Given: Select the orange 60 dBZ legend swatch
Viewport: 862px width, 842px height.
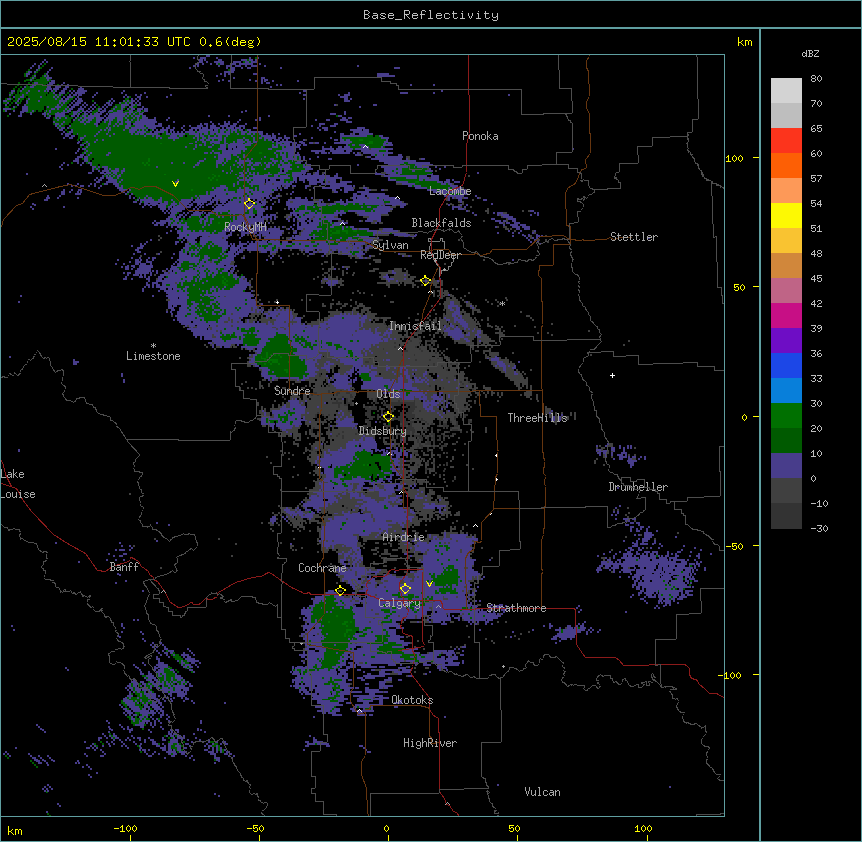Looking at the screenshot, I should coord(786,165).
